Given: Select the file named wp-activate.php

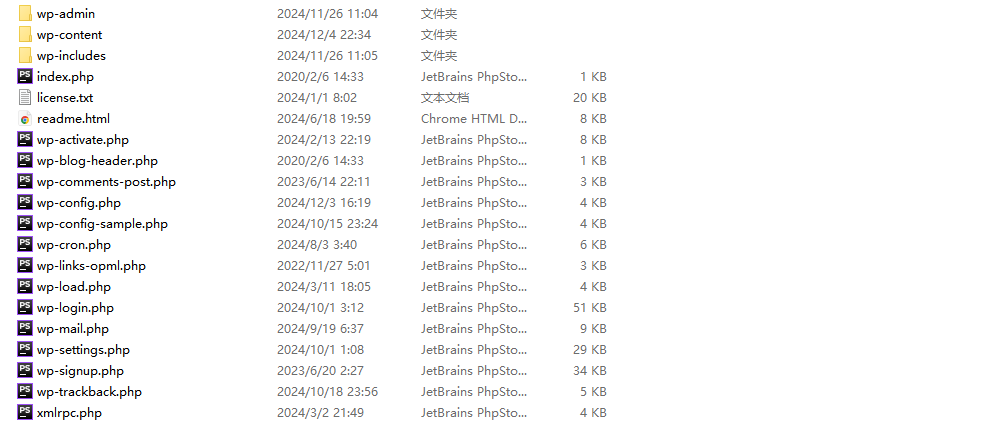Looking at the screenshot, I should (x=83, y=140).
